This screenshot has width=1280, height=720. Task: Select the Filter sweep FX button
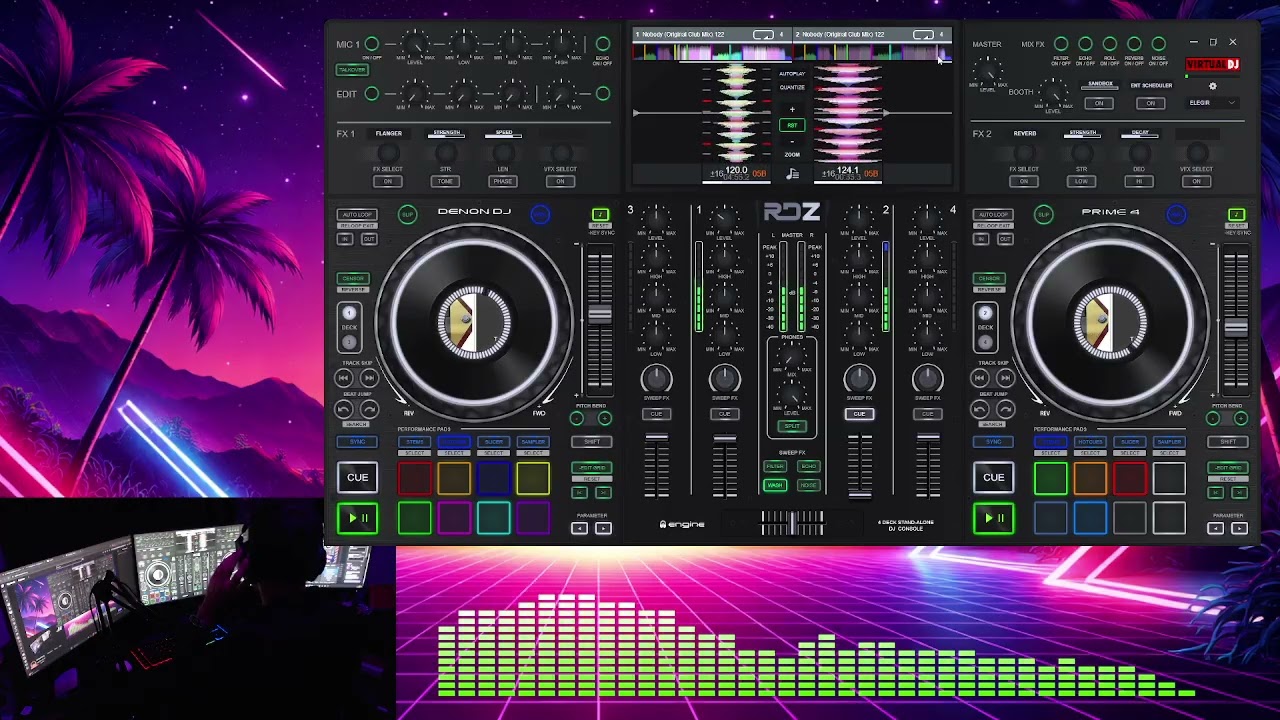pyautogui.click(x=775, y=466)
